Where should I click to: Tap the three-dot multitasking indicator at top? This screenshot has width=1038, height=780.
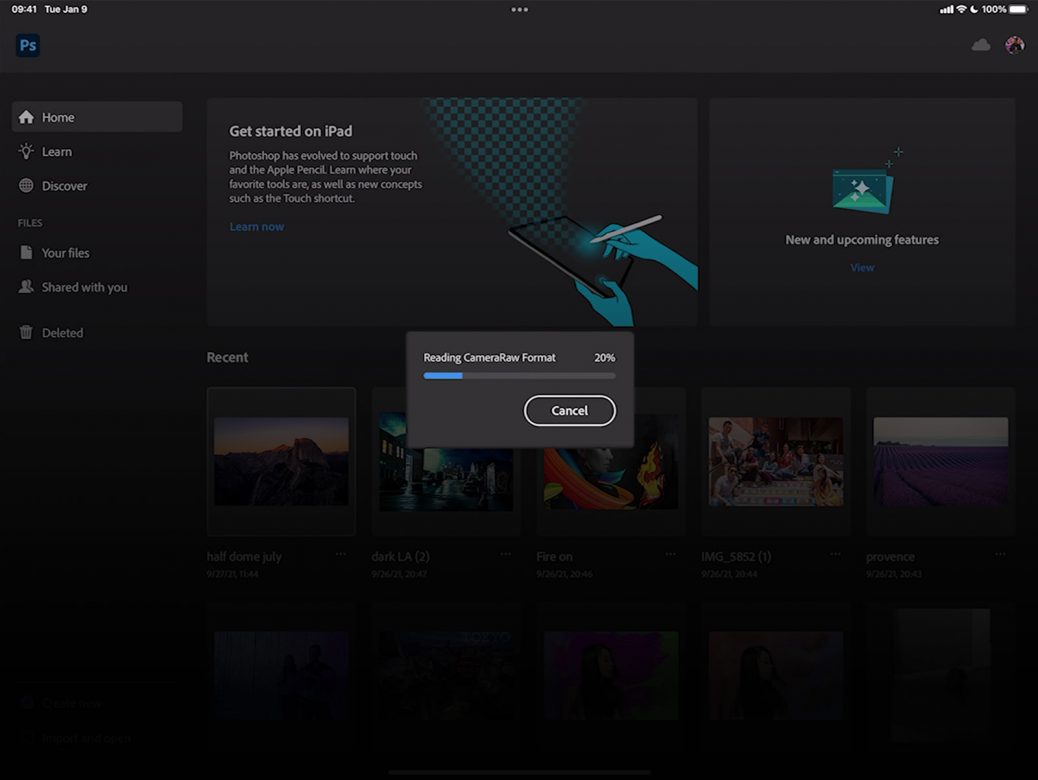[x=520, y=9]
